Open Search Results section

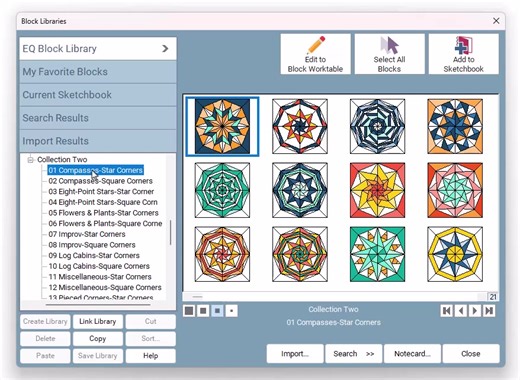98,118
